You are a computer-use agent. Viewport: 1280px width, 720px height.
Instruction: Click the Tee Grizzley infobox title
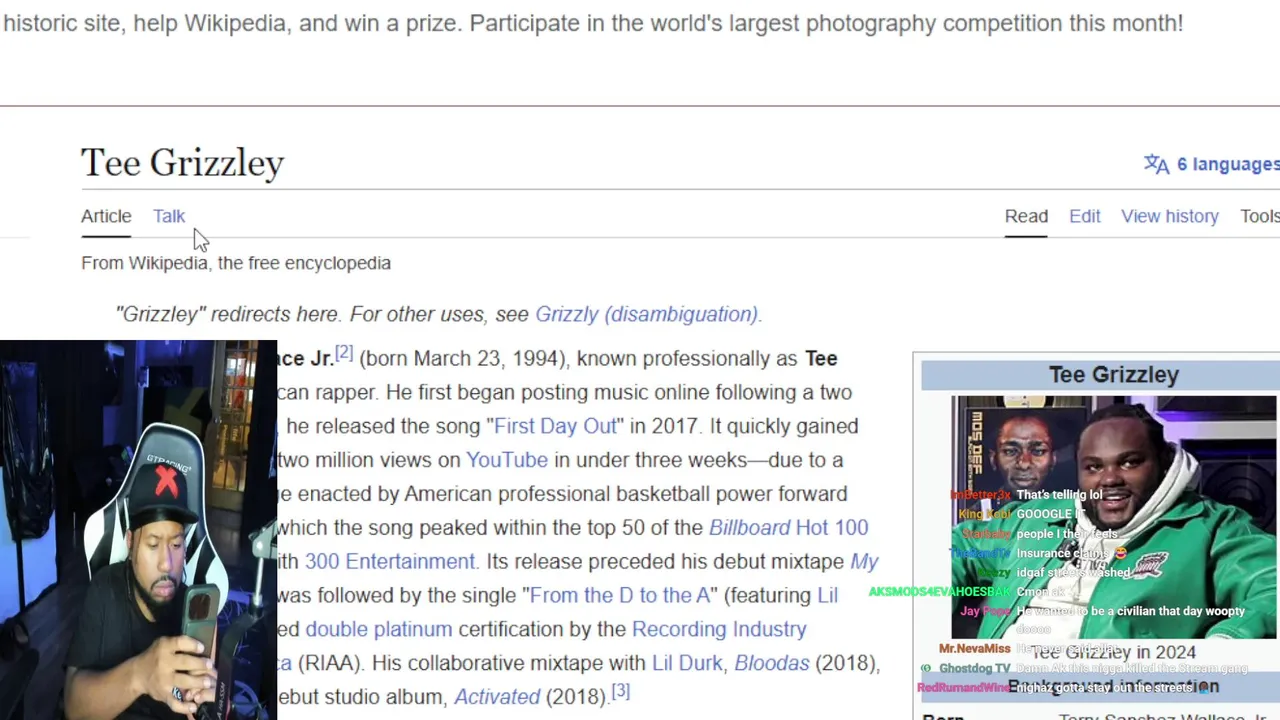(x=1113, y=375)
